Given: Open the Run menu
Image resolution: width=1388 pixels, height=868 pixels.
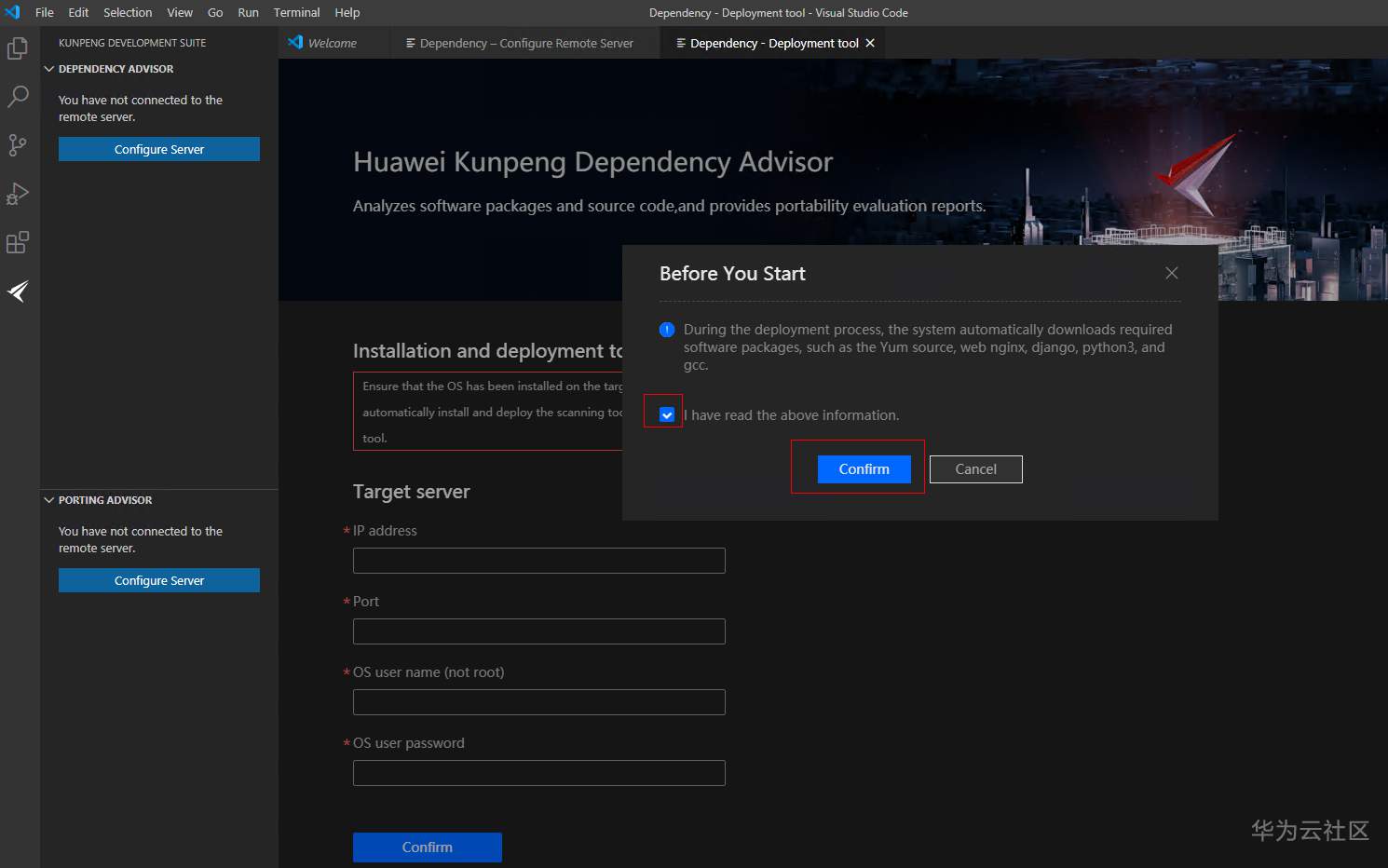Looking at the screenshot, I should 248,12.
